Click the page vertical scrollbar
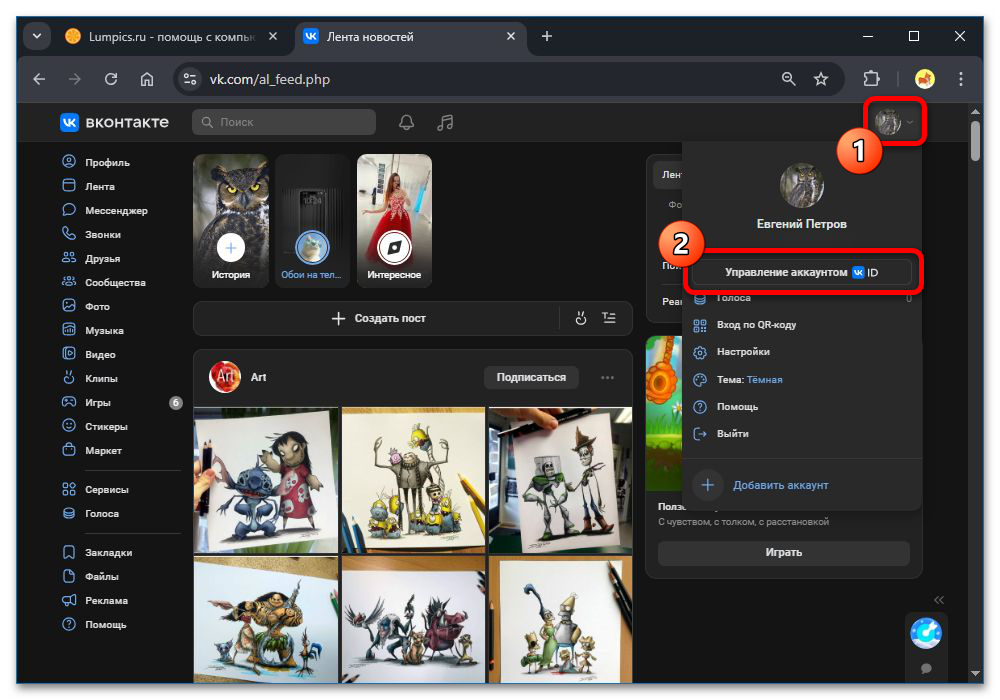Image resolution: width=1000 pixels, height=700 pixels. tap(975, 140)
